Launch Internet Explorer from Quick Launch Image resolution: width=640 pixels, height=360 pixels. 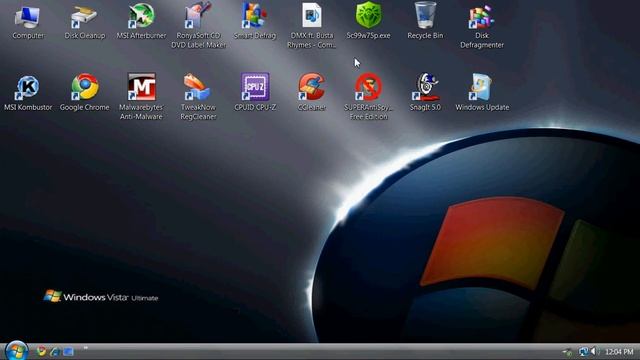pos(55,351)
